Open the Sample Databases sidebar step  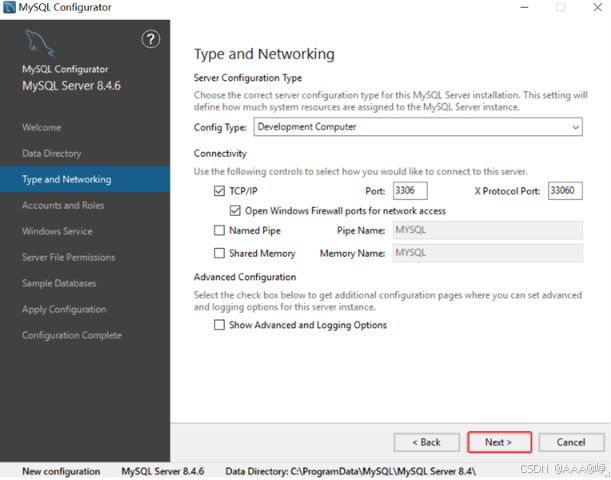coord(59,283)
